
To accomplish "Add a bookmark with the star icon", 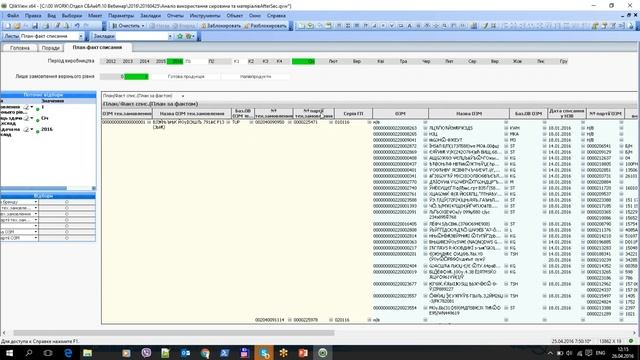I will coord(180,36).
